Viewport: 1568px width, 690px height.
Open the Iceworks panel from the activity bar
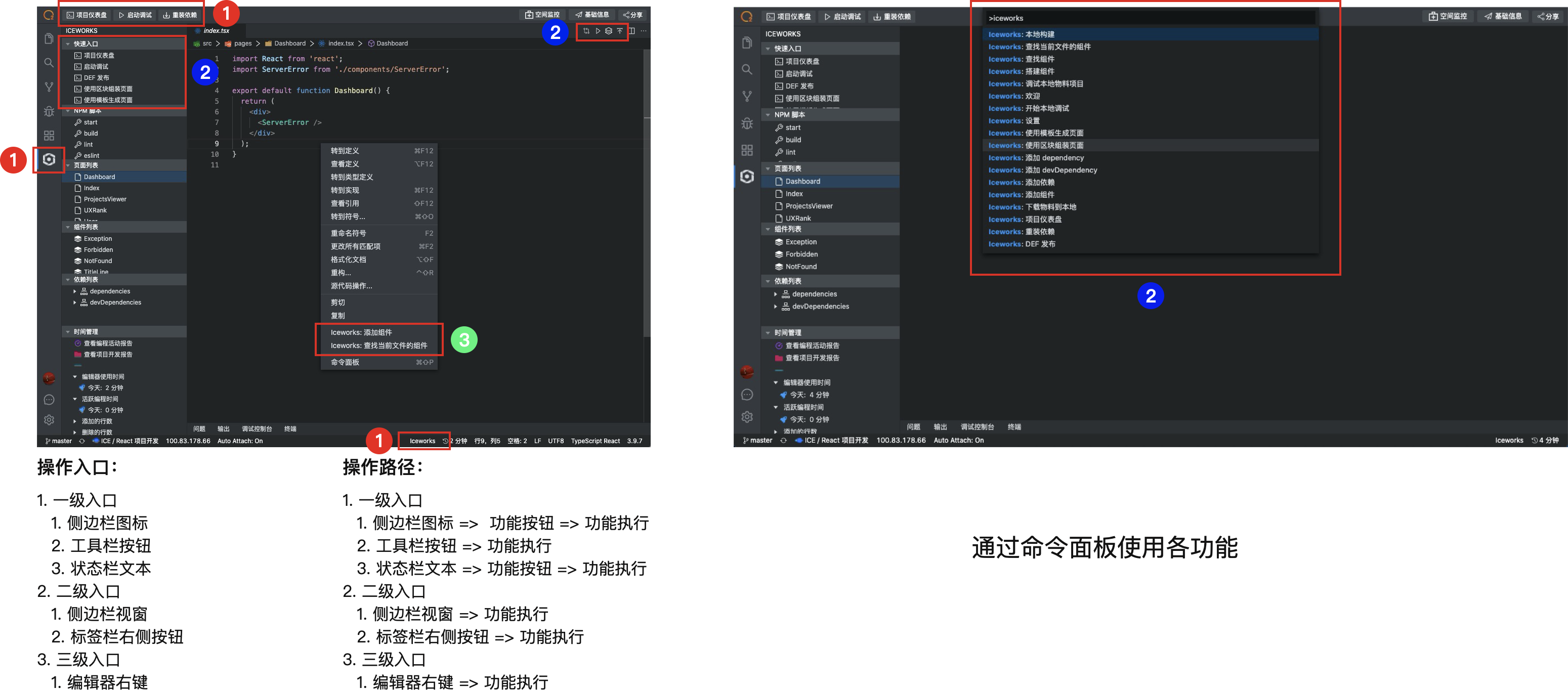[x=49, y=159]
